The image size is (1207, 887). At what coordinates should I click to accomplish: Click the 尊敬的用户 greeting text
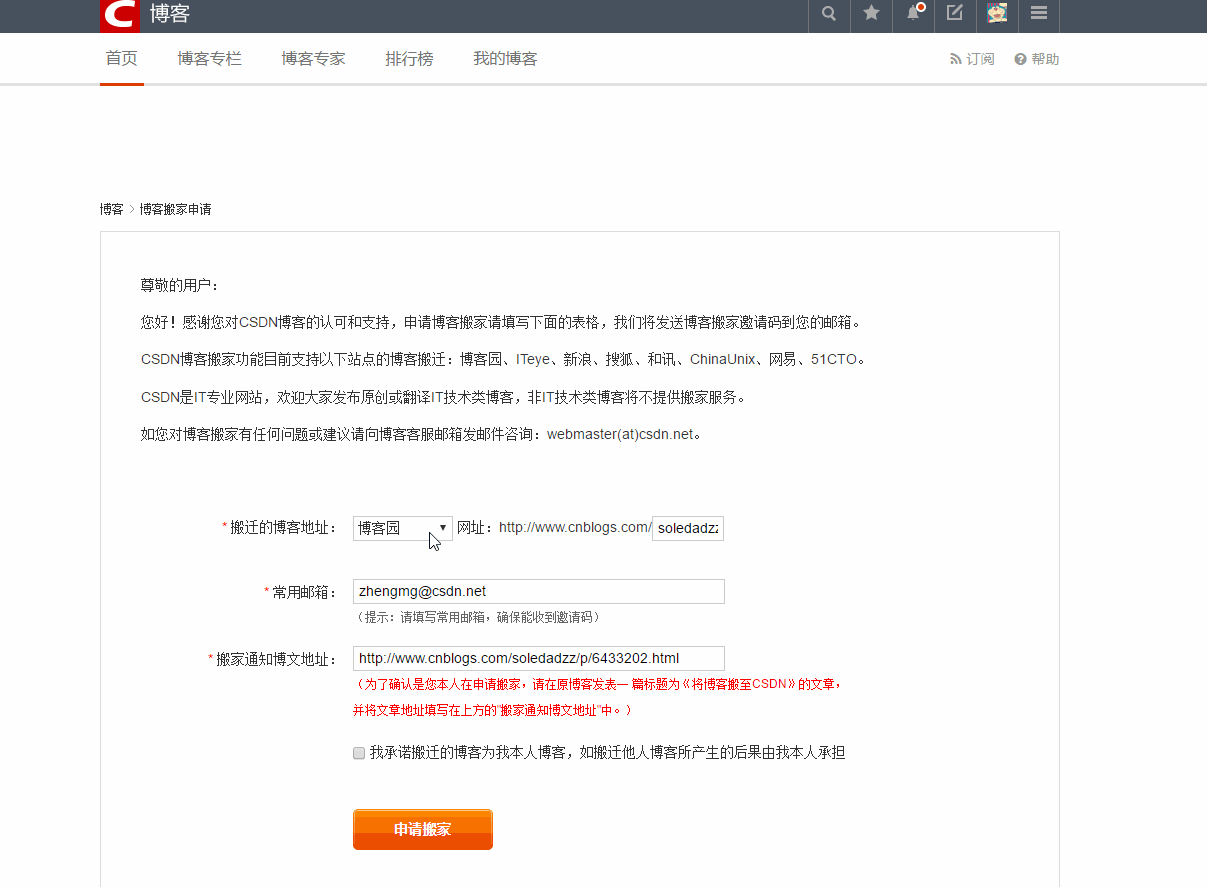coord(179,285)
